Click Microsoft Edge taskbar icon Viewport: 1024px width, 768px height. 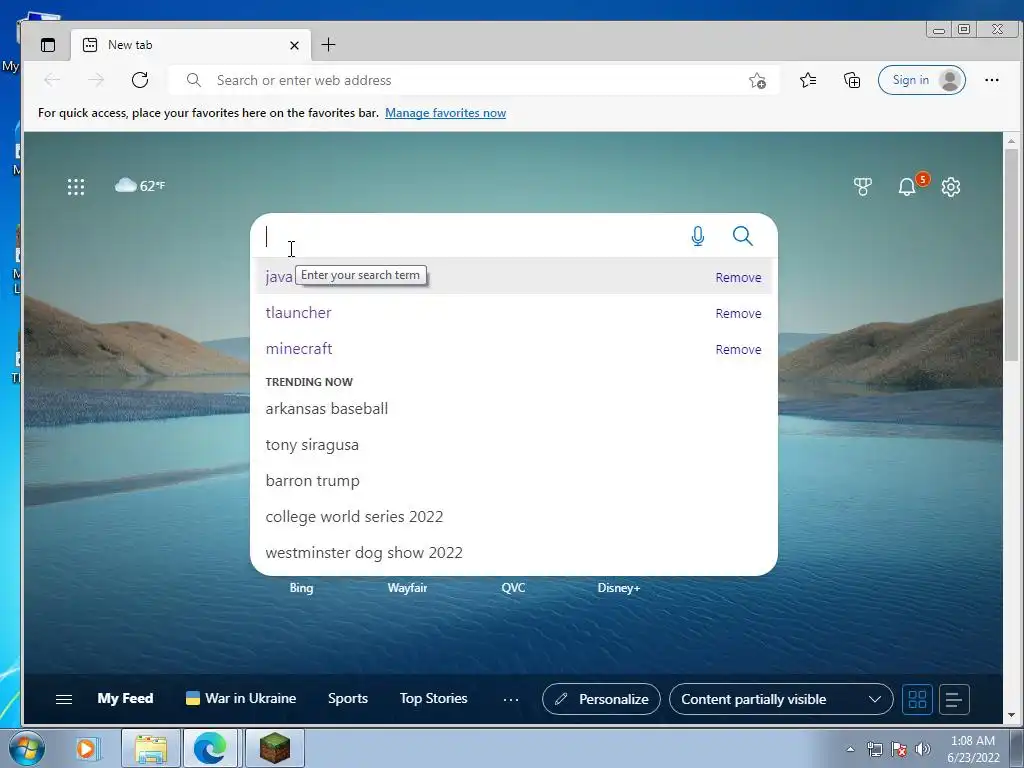pyautogui.click(x=210, y=748)
